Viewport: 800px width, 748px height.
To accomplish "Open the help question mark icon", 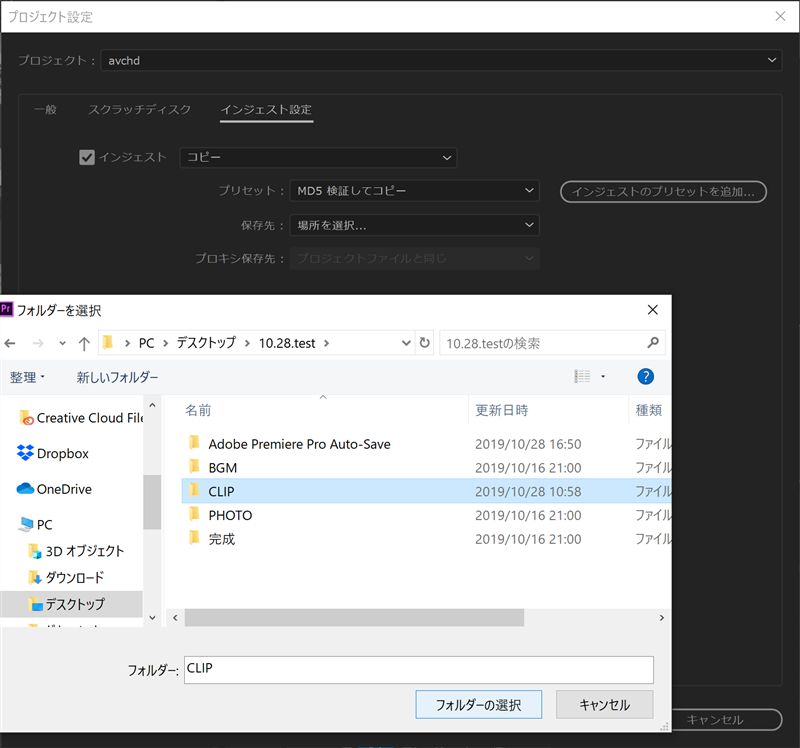I will coord(645,377).
